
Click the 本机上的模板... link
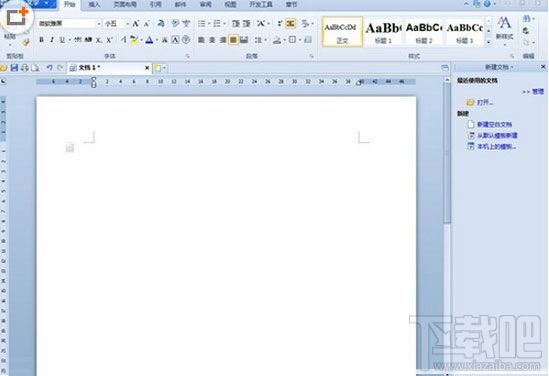pyautogui.click(x=496, y=147)
